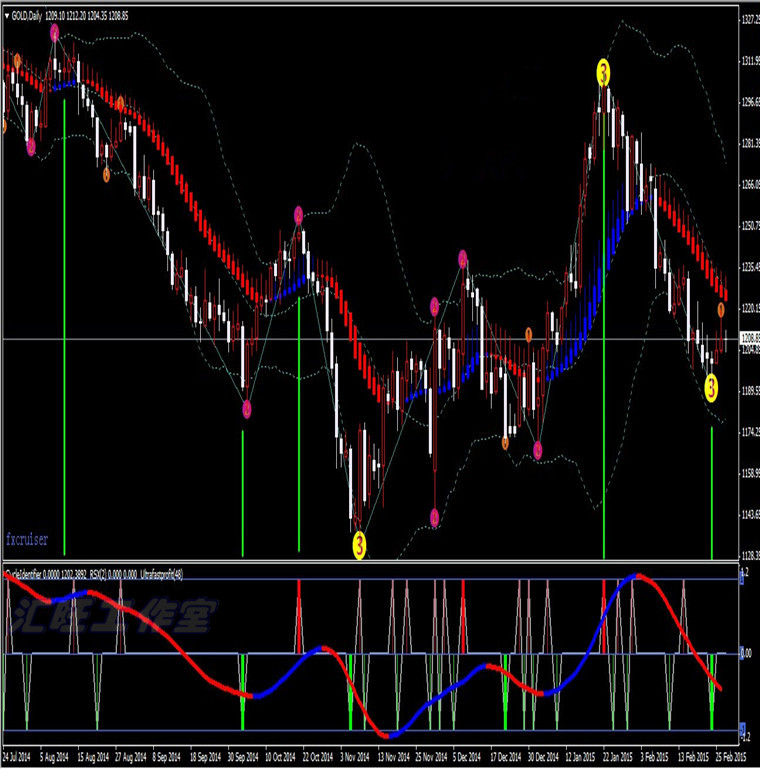Image resolution: width=760 pixels, height=770 pixels.
Task: Select the yellow 3 marker at November 2014 low
Action: 359,543
